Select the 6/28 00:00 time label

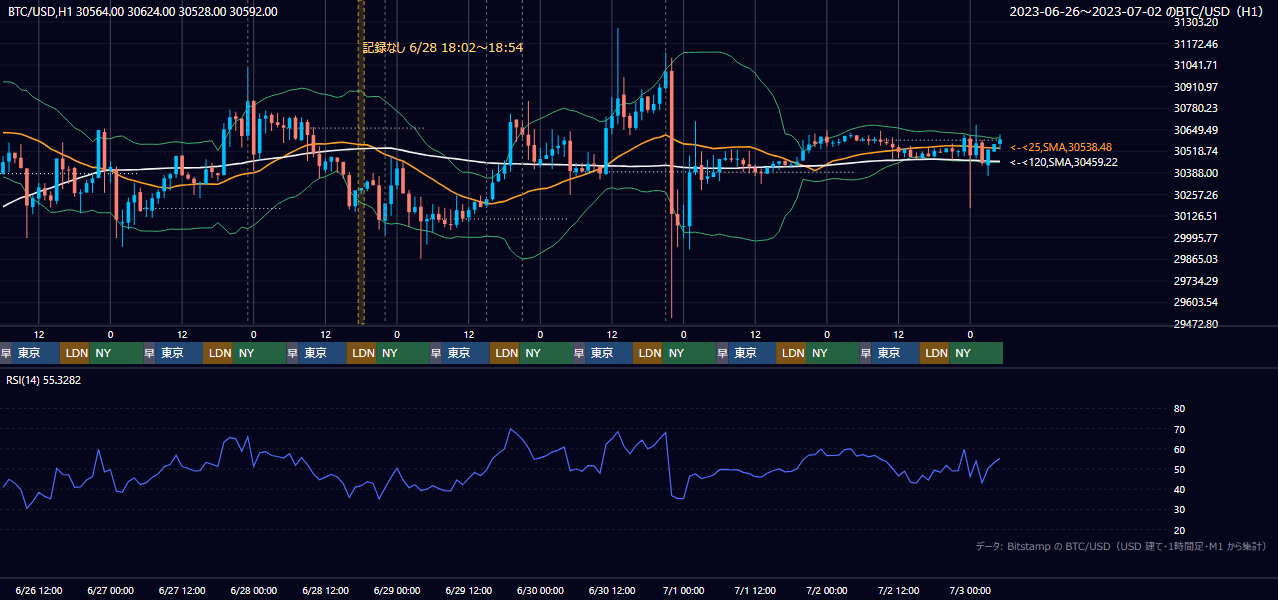254,591
